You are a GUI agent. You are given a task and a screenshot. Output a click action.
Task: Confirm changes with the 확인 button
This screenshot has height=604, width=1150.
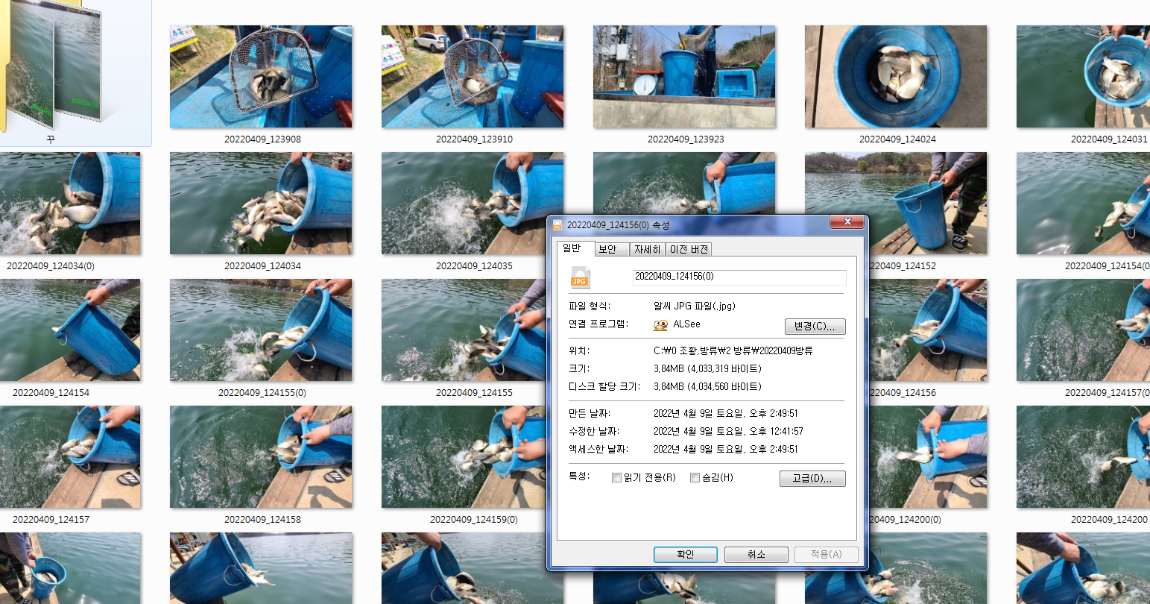click(685, 554)
